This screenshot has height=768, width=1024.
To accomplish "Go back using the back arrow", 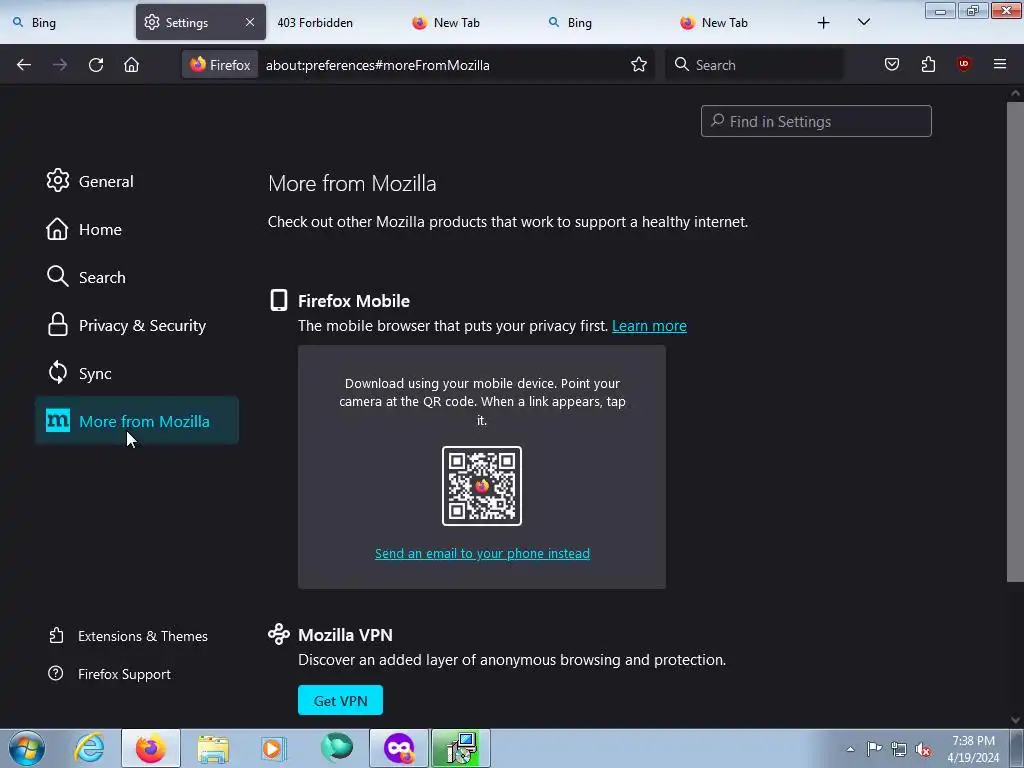I will click(24, 65).
